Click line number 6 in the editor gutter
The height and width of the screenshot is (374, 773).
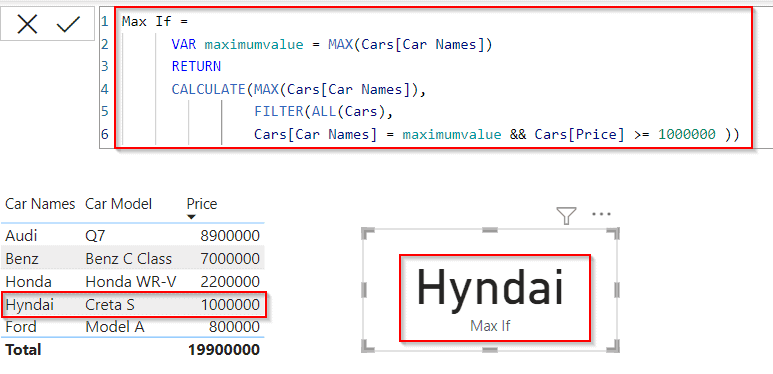pyautogui.click(x=105, y=134)
